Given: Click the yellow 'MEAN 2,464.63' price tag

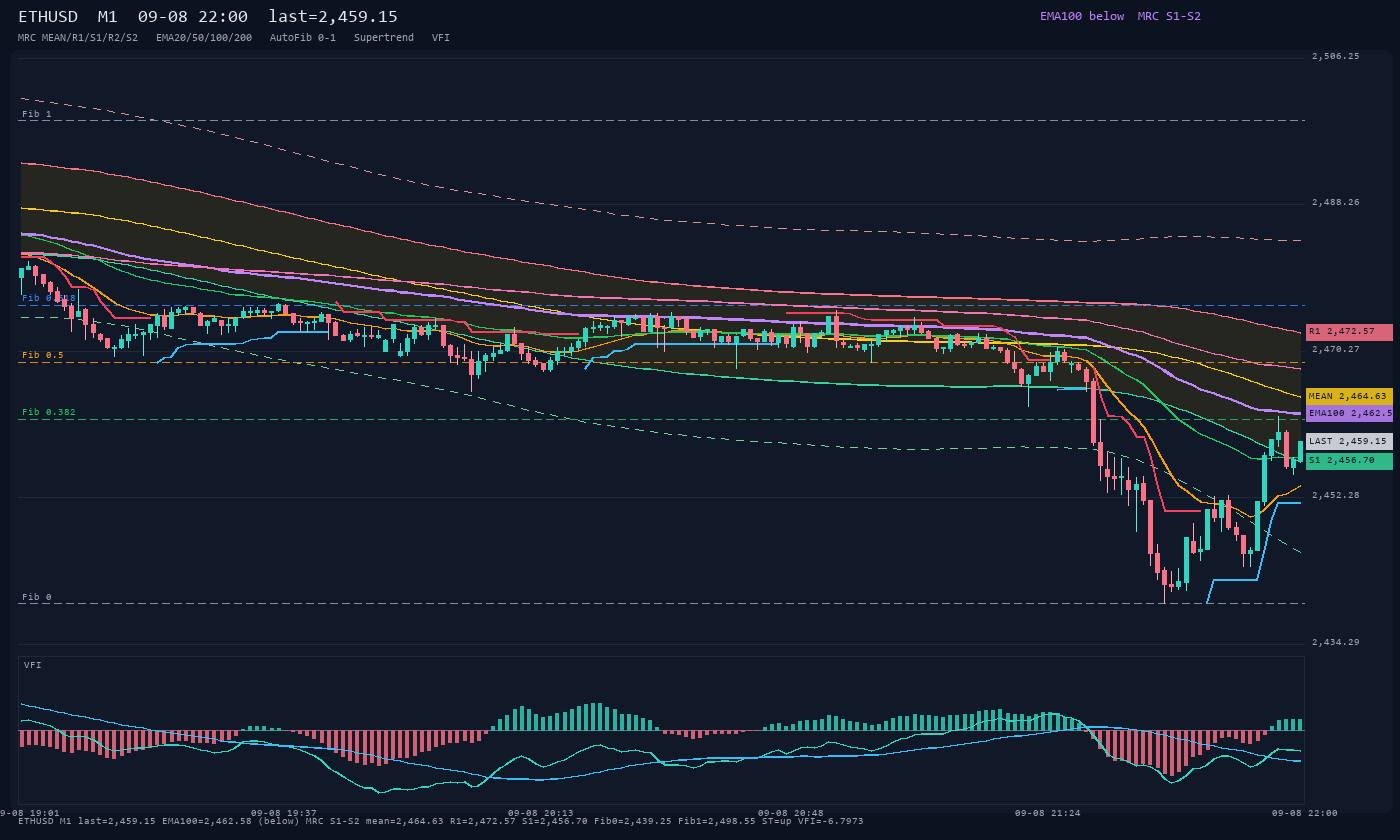Looking at the screenshot, I should pyautogui.click(x=1349, y=396).
